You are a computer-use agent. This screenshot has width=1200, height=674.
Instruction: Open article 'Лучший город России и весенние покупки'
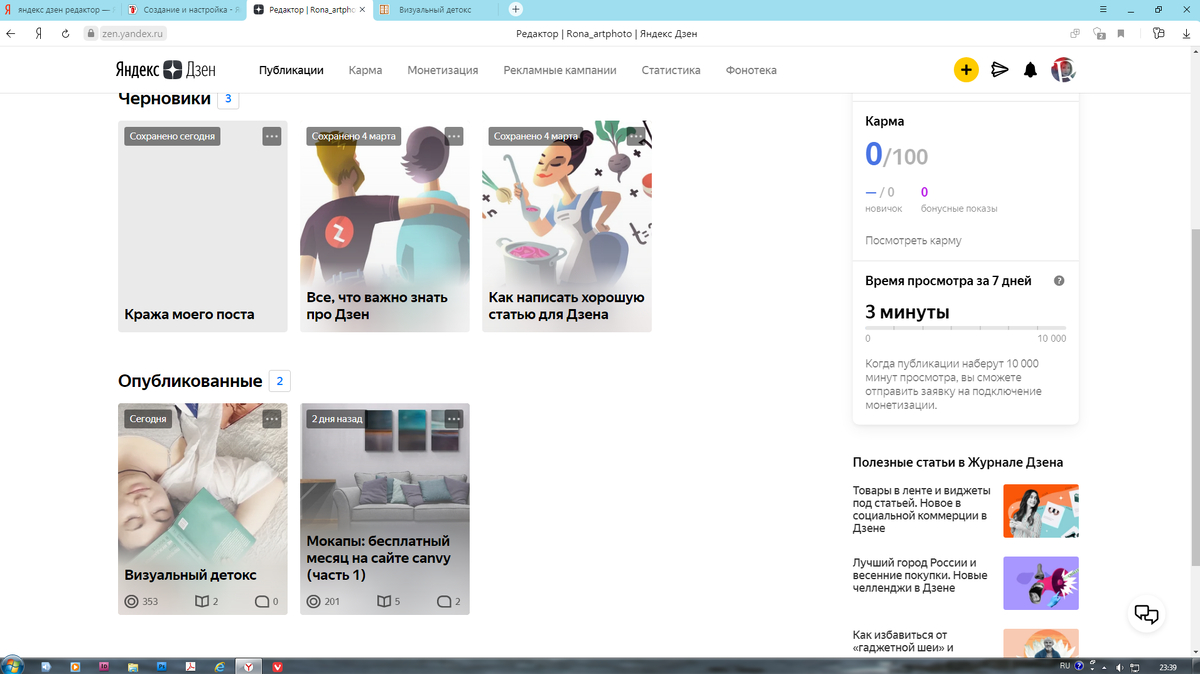pyautogui.click(x=920, y=575)
